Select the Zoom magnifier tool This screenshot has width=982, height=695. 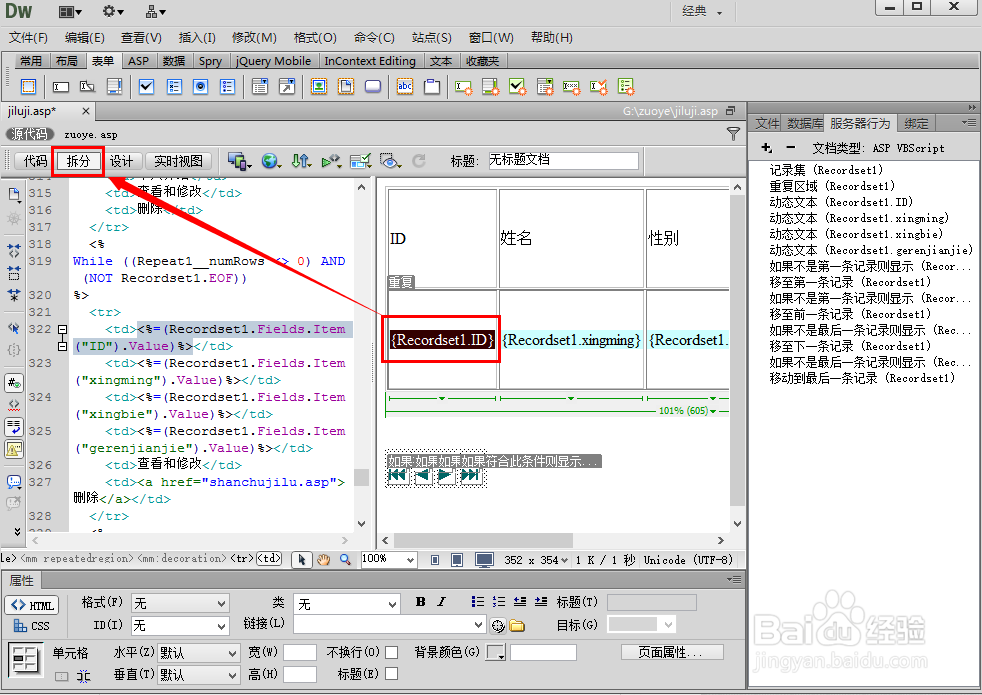pos(345,560)
